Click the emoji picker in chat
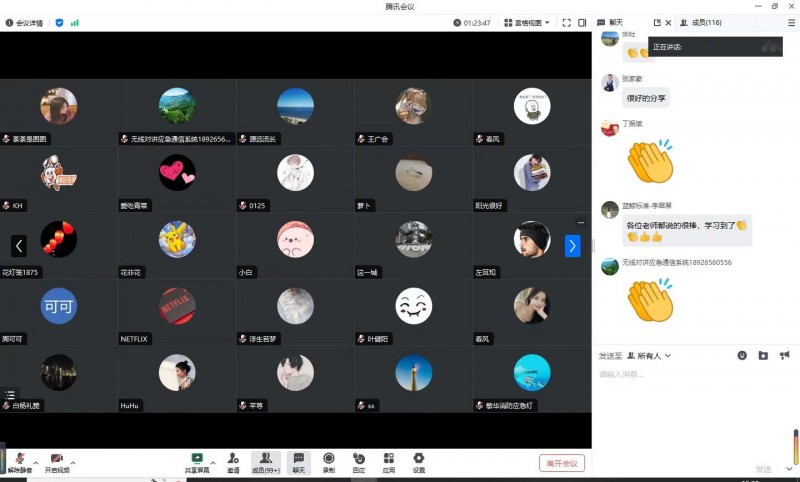The width and height of the screenshot is (800, 482). [x=742, y=355]
